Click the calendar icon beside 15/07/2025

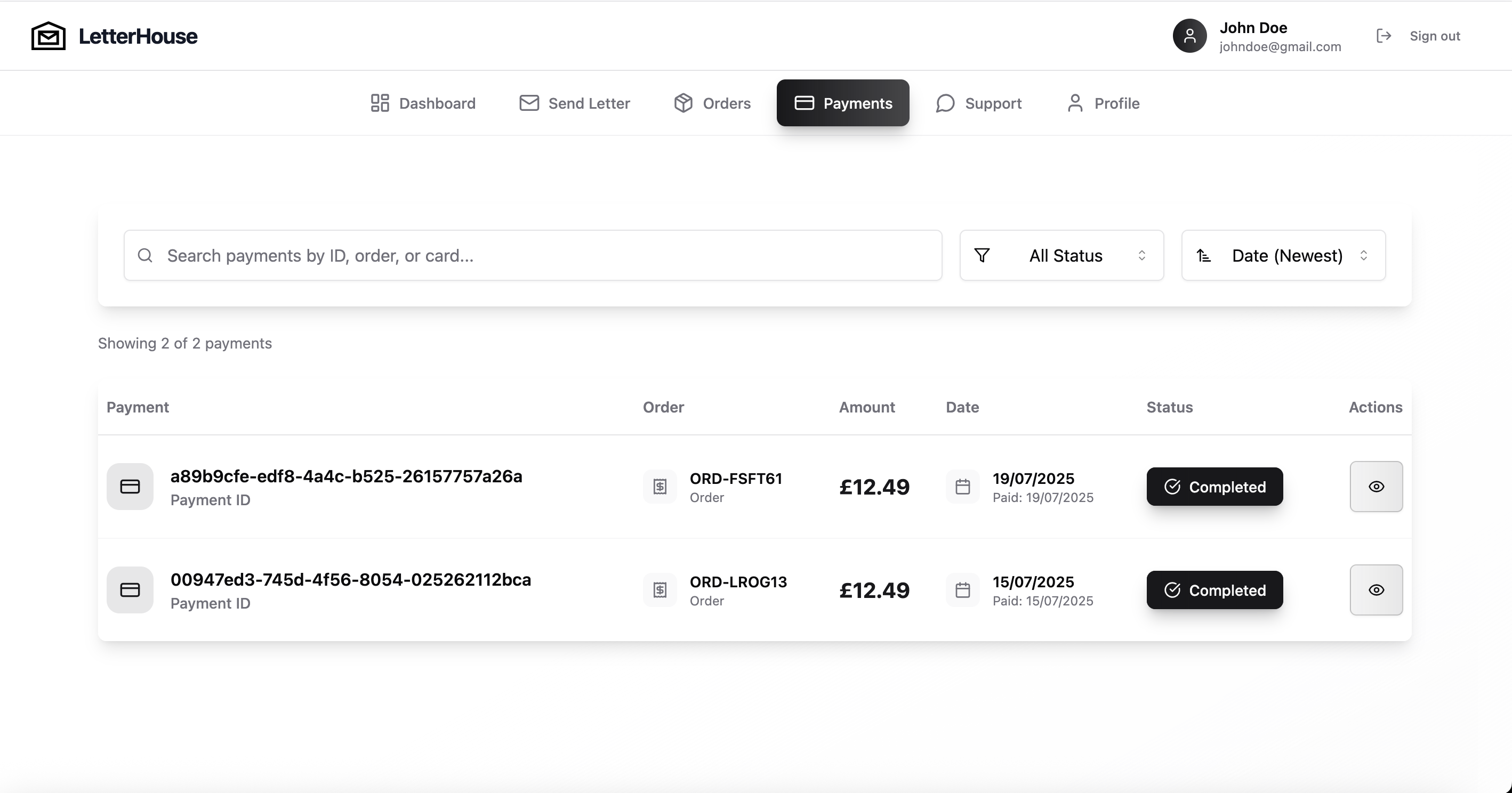(x=963, y=590)
